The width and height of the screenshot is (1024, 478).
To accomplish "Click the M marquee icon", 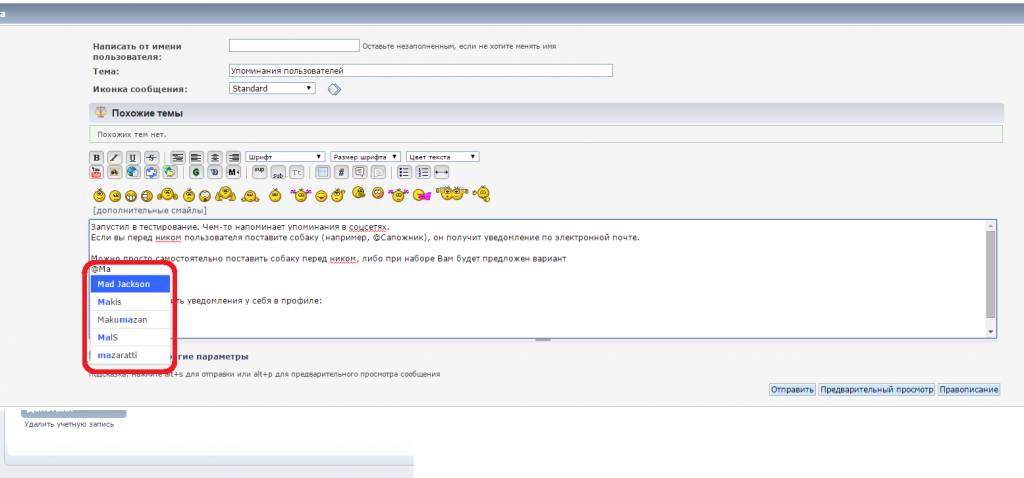I will click(x=233, y=172).
